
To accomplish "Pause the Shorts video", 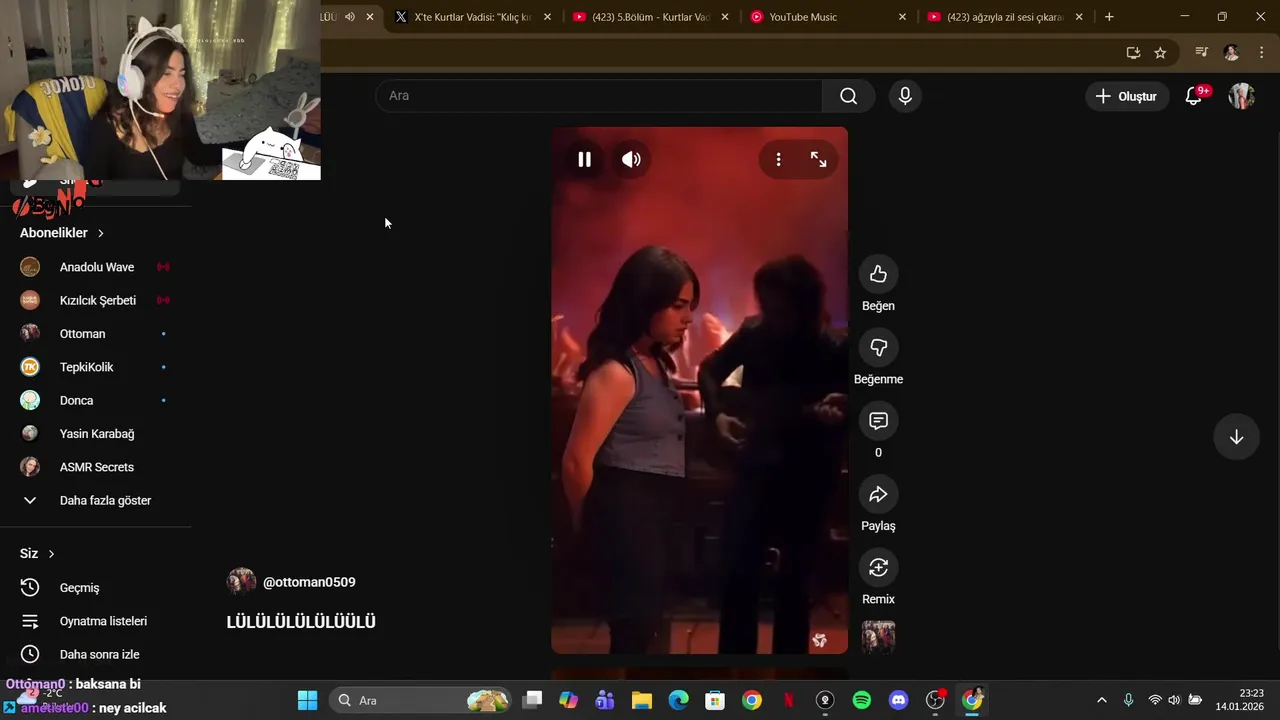I will [584, 159].
